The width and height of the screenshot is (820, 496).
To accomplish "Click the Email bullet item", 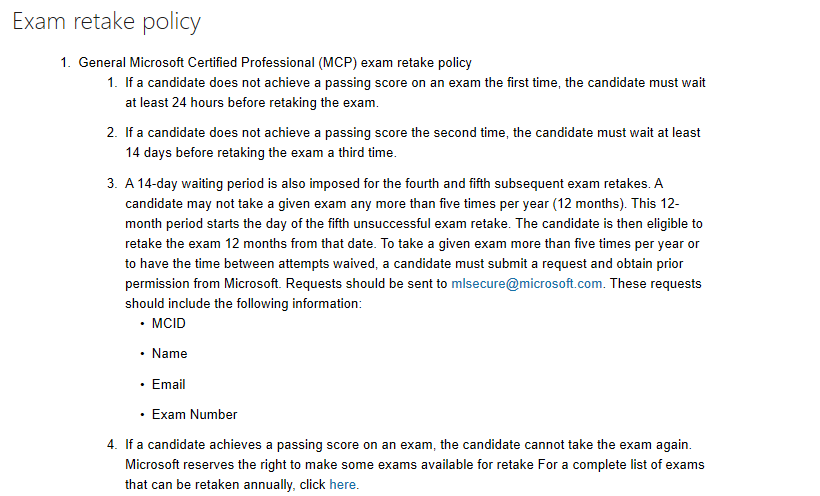I will (168, 385).
